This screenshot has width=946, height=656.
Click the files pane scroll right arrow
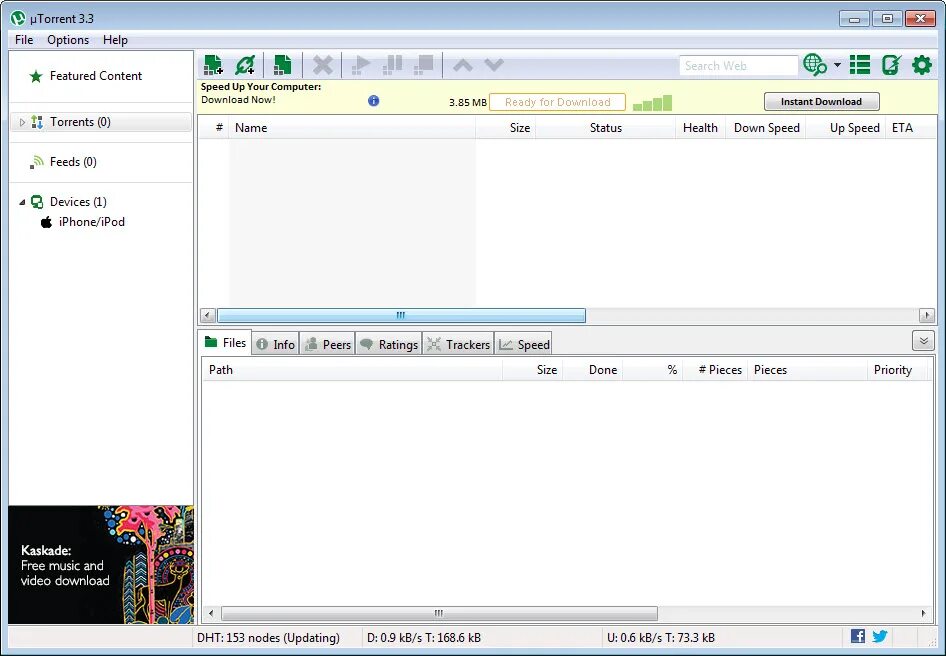click(923, 613)
